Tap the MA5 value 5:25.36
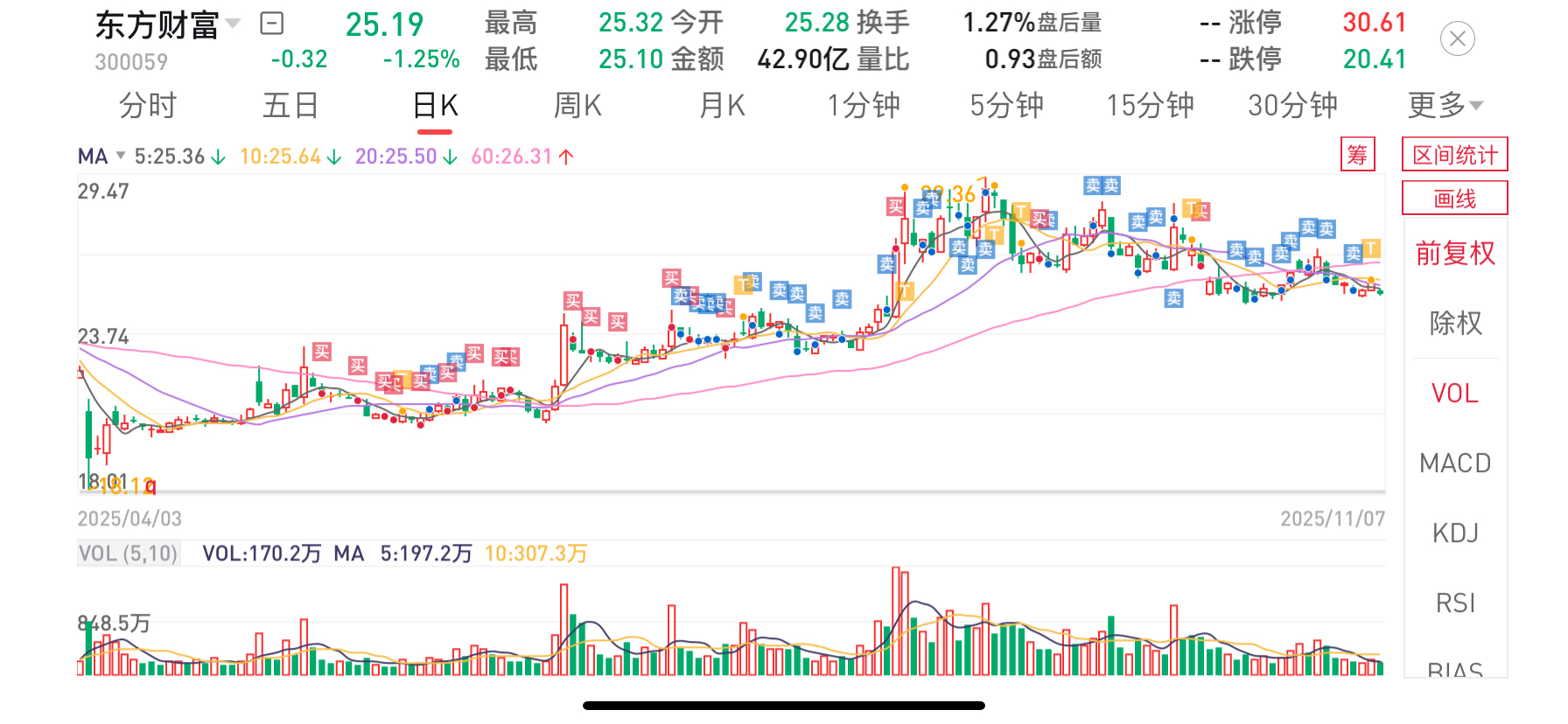The image size is (1568, 724). 170,157
